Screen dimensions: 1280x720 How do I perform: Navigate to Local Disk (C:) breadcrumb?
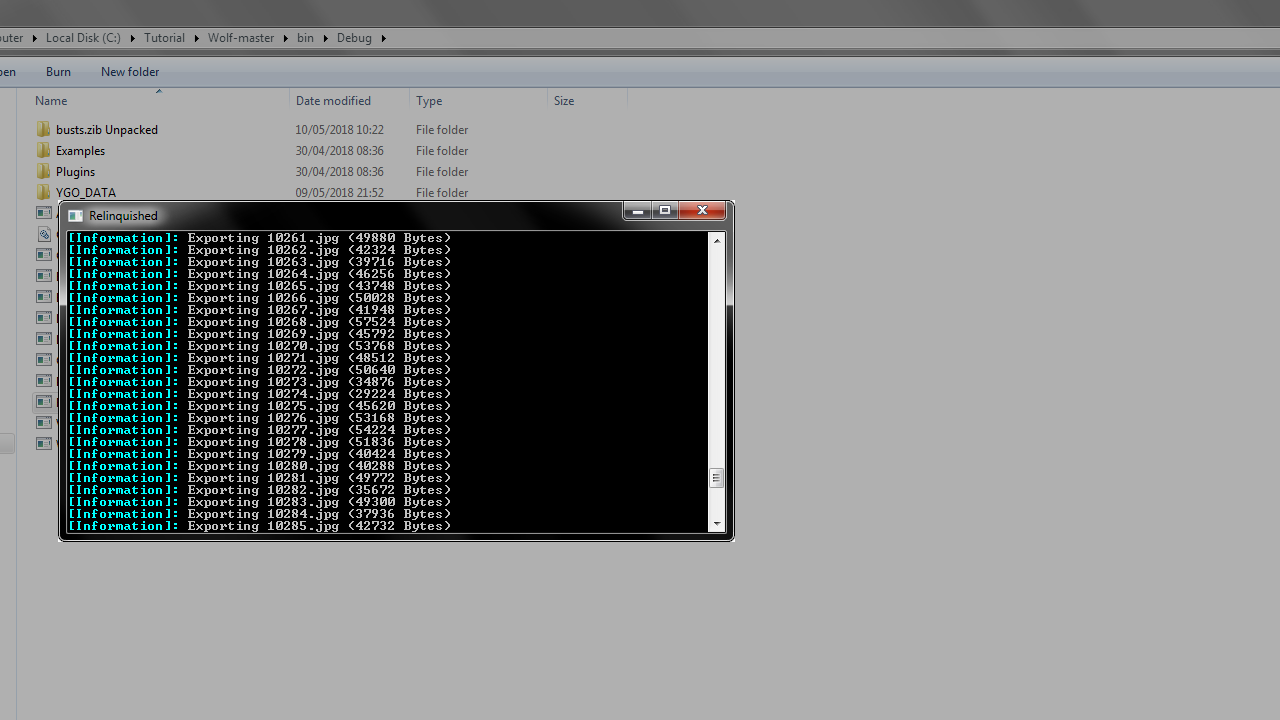tap(83, 38)
